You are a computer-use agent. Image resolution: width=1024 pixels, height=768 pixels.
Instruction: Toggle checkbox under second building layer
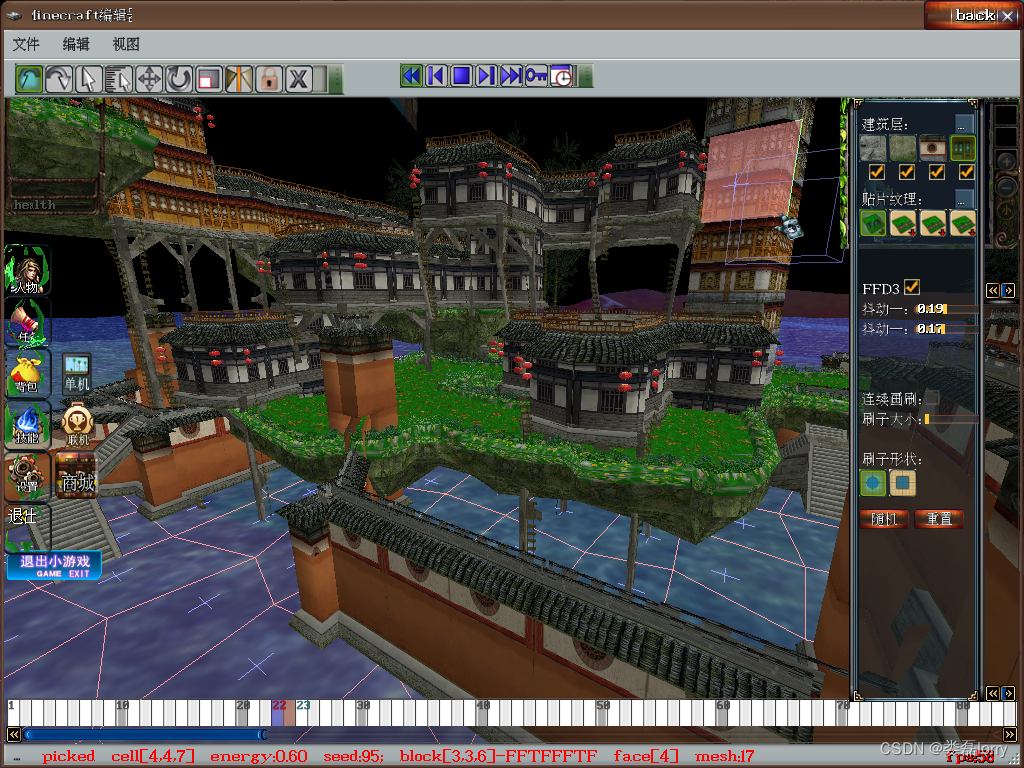point(906,172)
